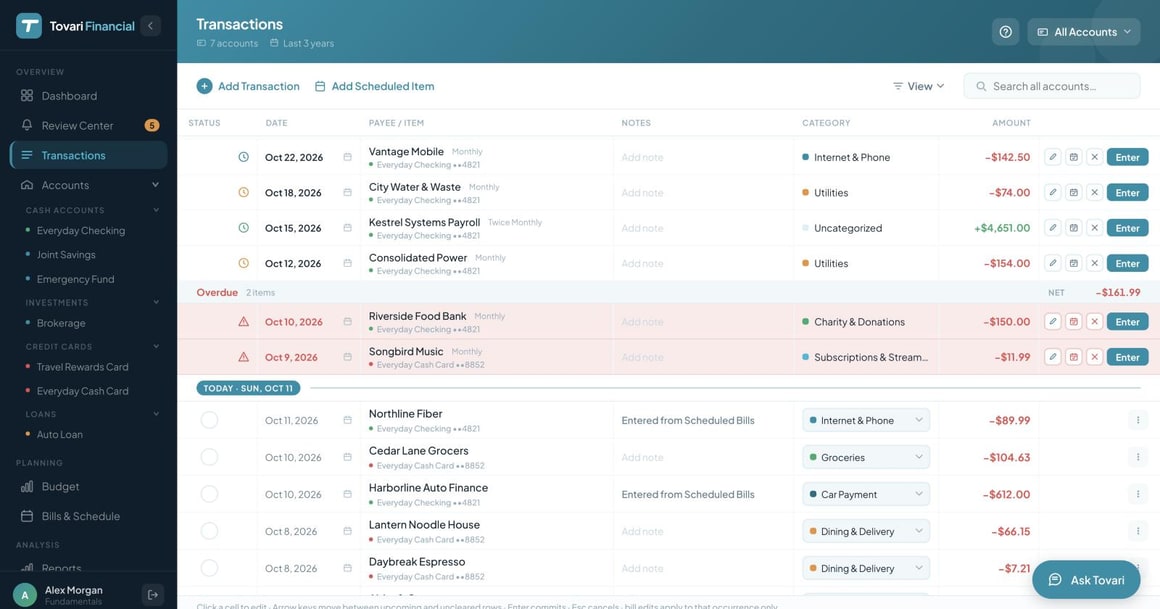Open Dining & Delivery dropdown for Daybreak Espresso
The height and width of the screenshot is (609, 1160).
pyautogui.click(x=866, y=568)
